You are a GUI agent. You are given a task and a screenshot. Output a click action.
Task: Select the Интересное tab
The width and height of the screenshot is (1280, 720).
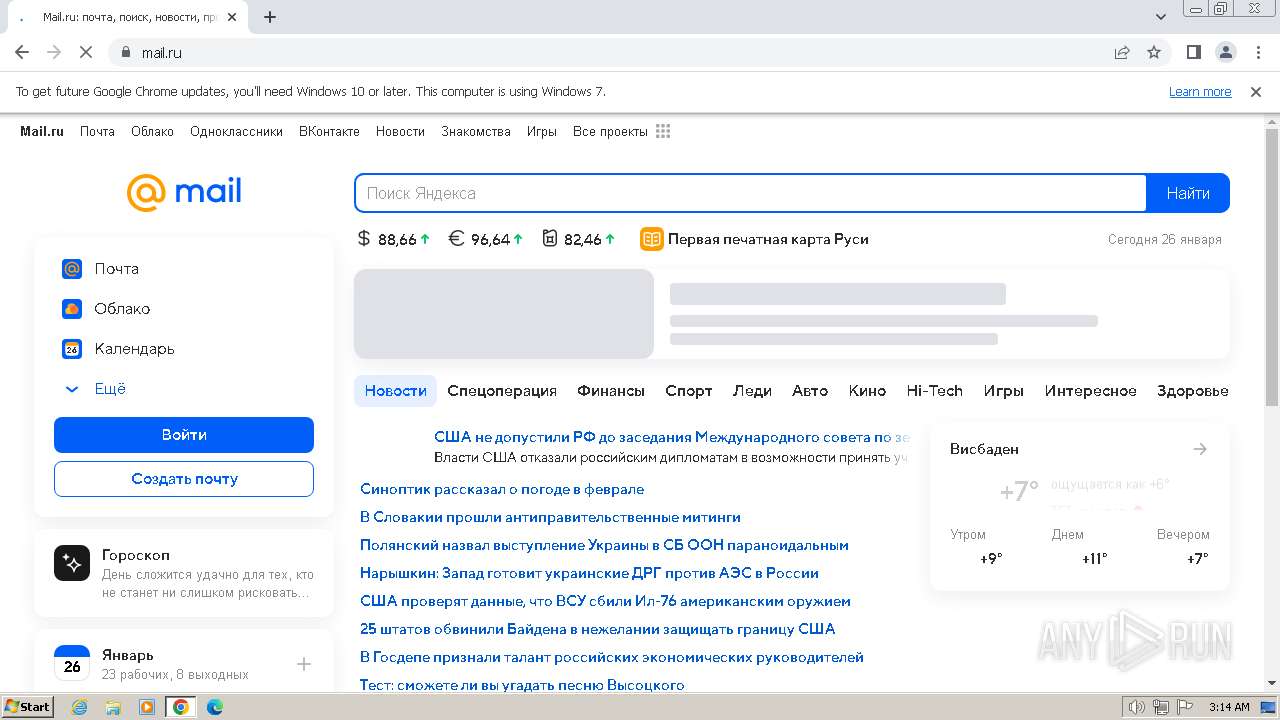(x=1091, y=391)
